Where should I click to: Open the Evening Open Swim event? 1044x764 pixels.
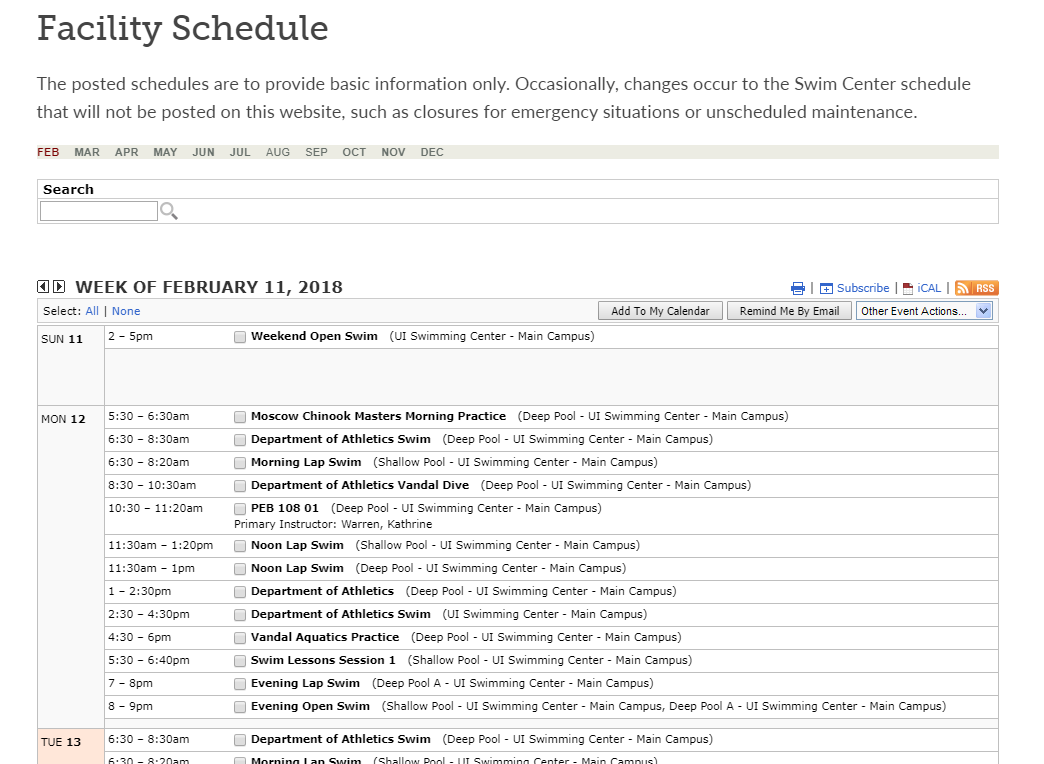[310, 706]
